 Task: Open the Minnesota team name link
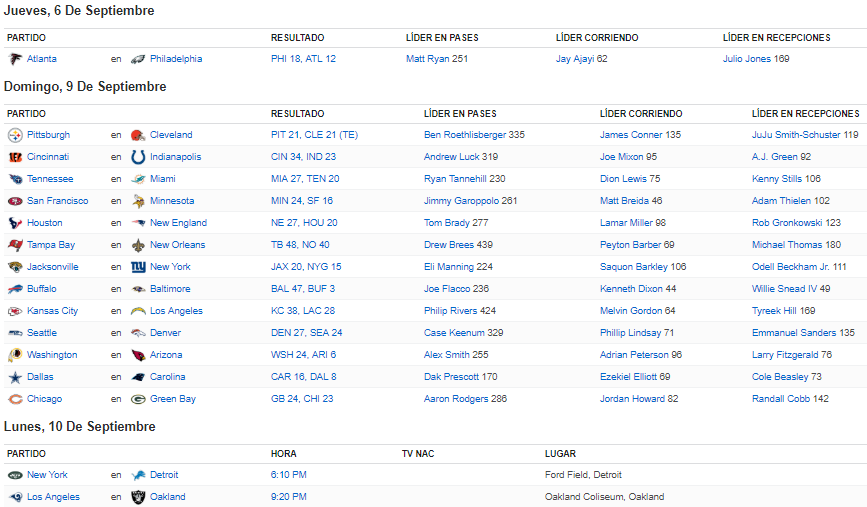172,201
